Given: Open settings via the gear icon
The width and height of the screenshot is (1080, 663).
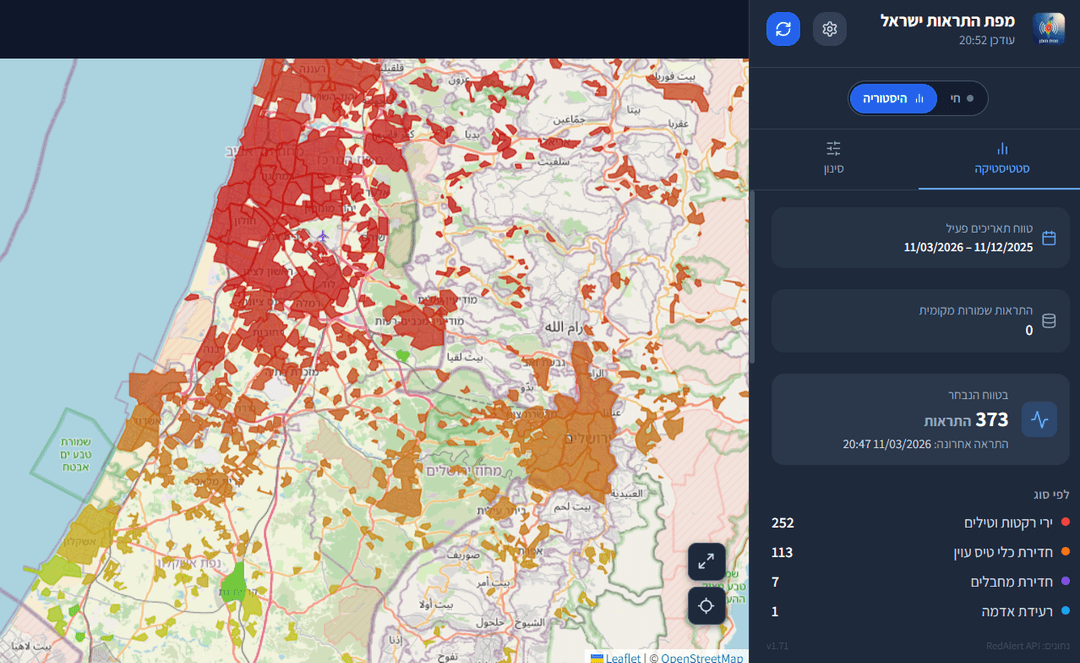Looking at the screenshot, I should coord(829,29).
